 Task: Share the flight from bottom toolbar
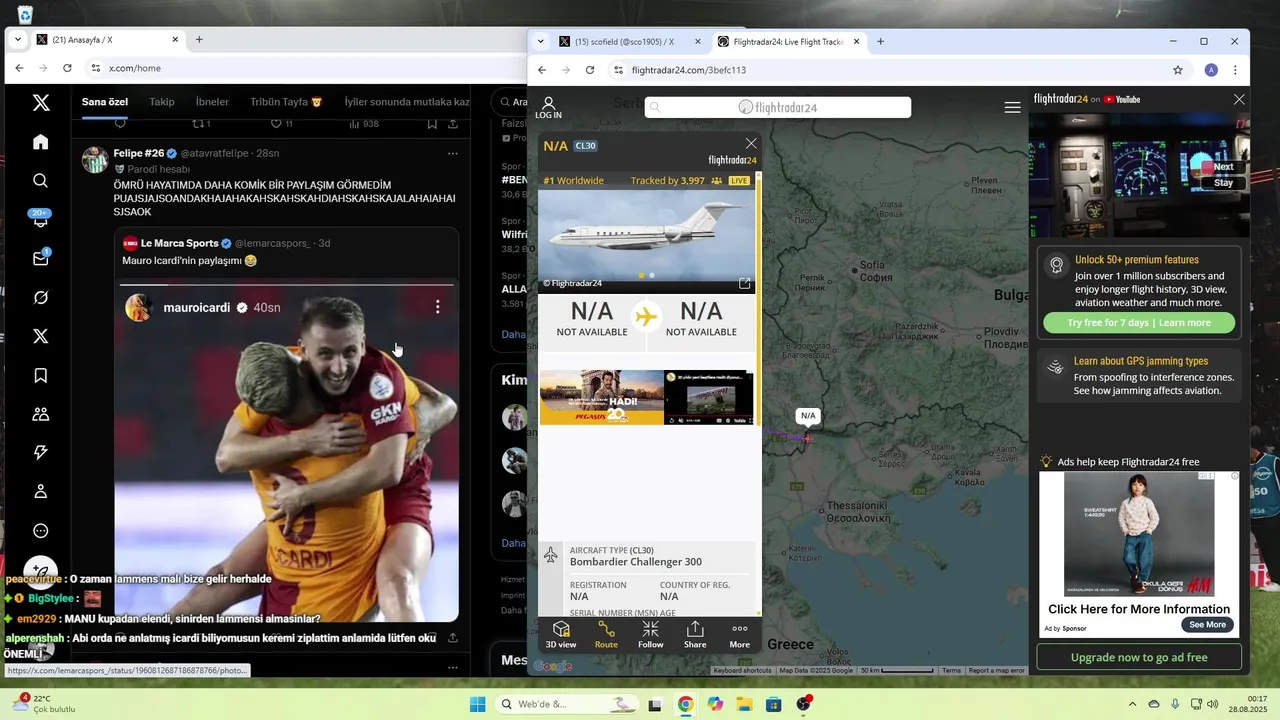point(695,634)
